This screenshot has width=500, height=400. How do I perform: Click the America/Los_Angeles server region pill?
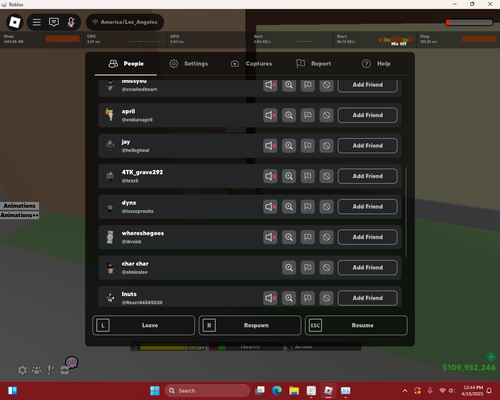click(125, 22)
